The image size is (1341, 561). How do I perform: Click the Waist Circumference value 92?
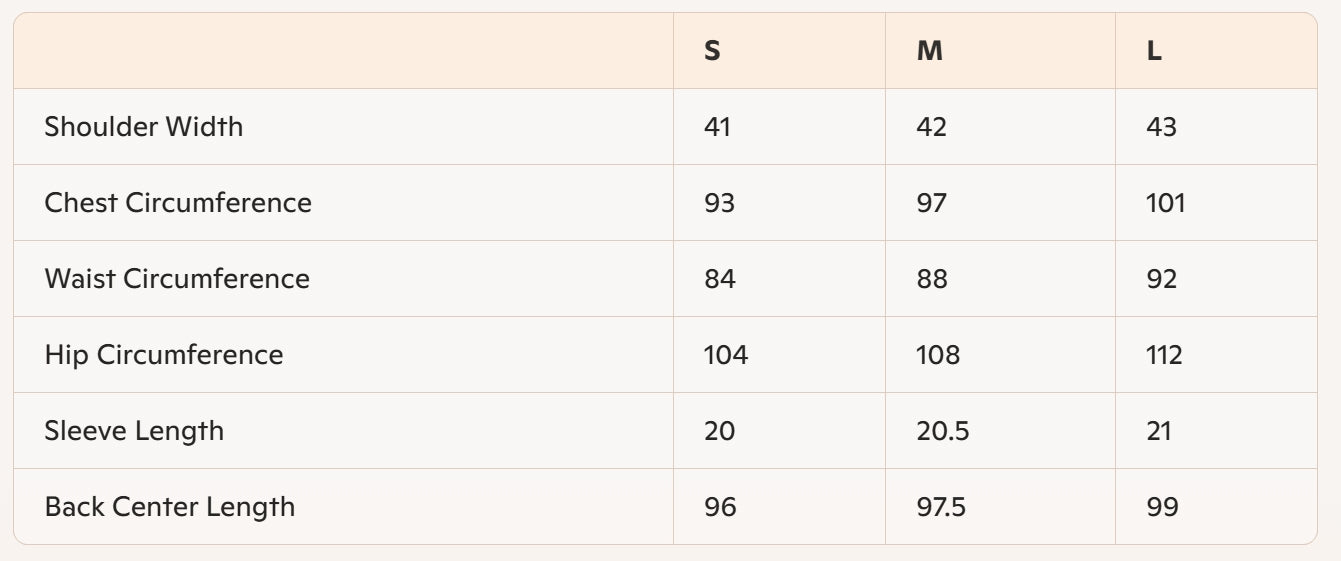tap(1162, 279)
